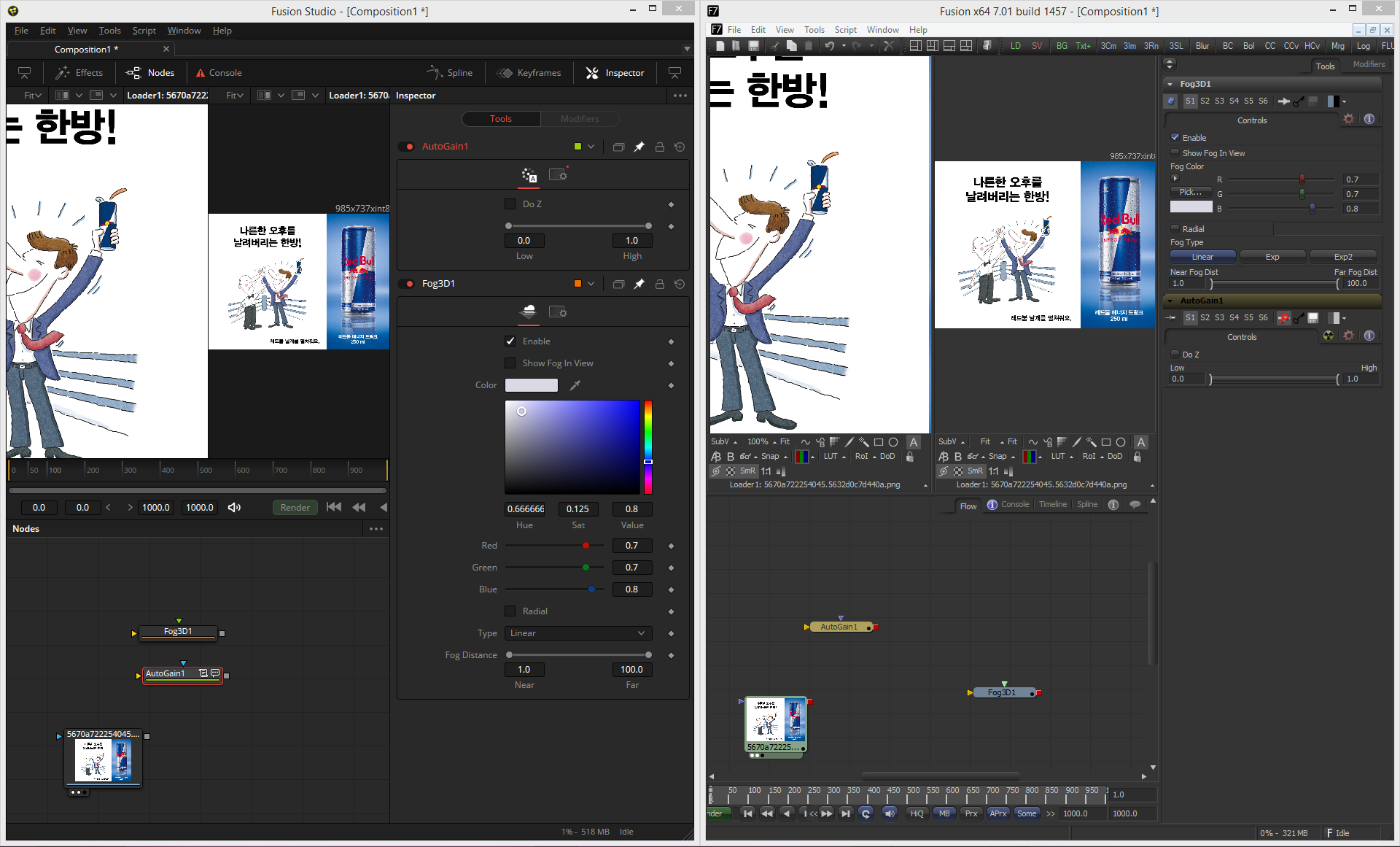Open the fog Type Linear dropdown
Image resolution: width=1400 pixels, height=847 pixels.
coord(578,633)
